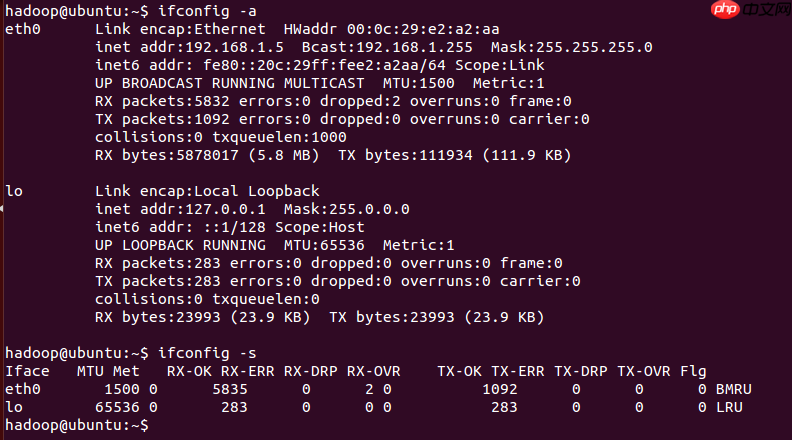Image resolution: width=792 pixels, height=440 pixels.
Task: Click Mask:255.0.0.0 value
Action: click(x=346, y=210)
